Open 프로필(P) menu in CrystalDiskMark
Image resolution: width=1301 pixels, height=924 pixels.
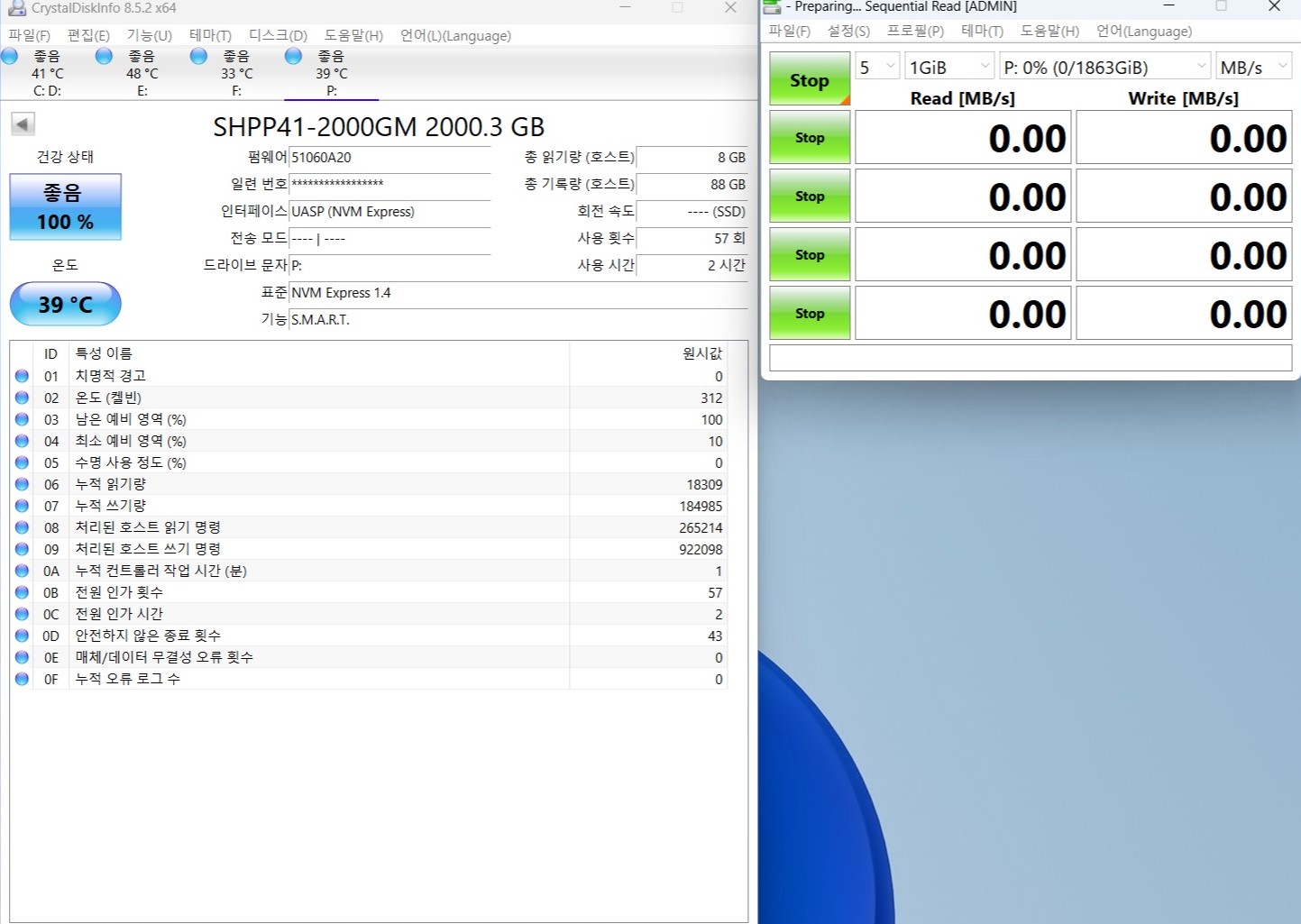pos(915,31)
